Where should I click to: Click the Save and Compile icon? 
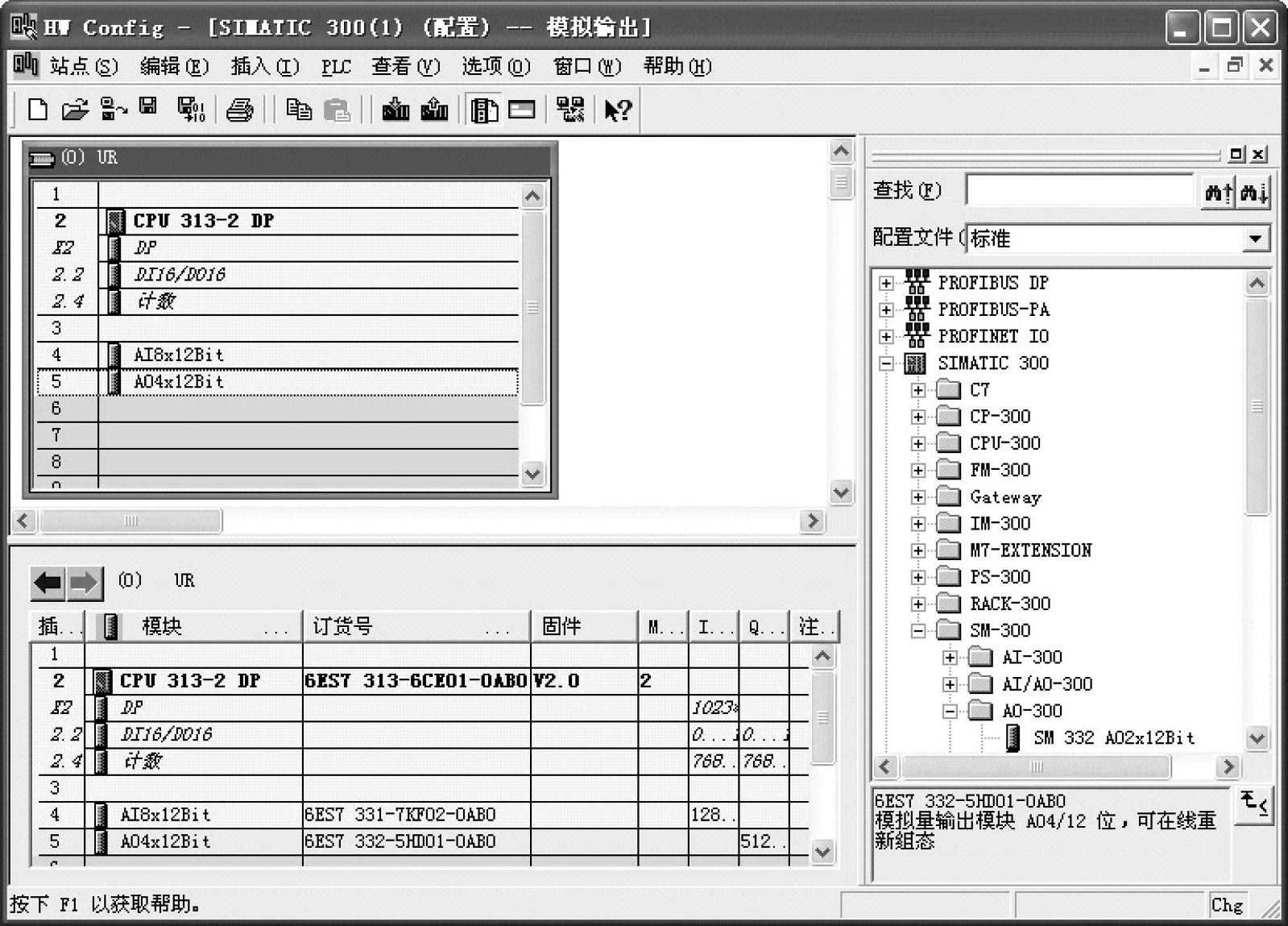(x=191, y=109)
